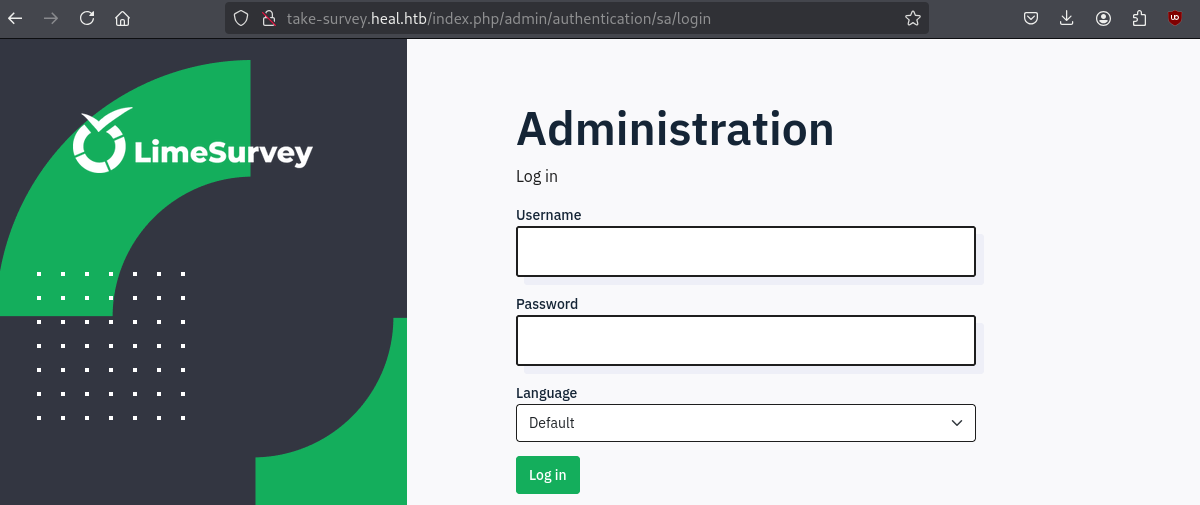Open the downloads panel
Image resolution: width=1200 pixels, height=505 pixels.
[x=1067, y=18]
